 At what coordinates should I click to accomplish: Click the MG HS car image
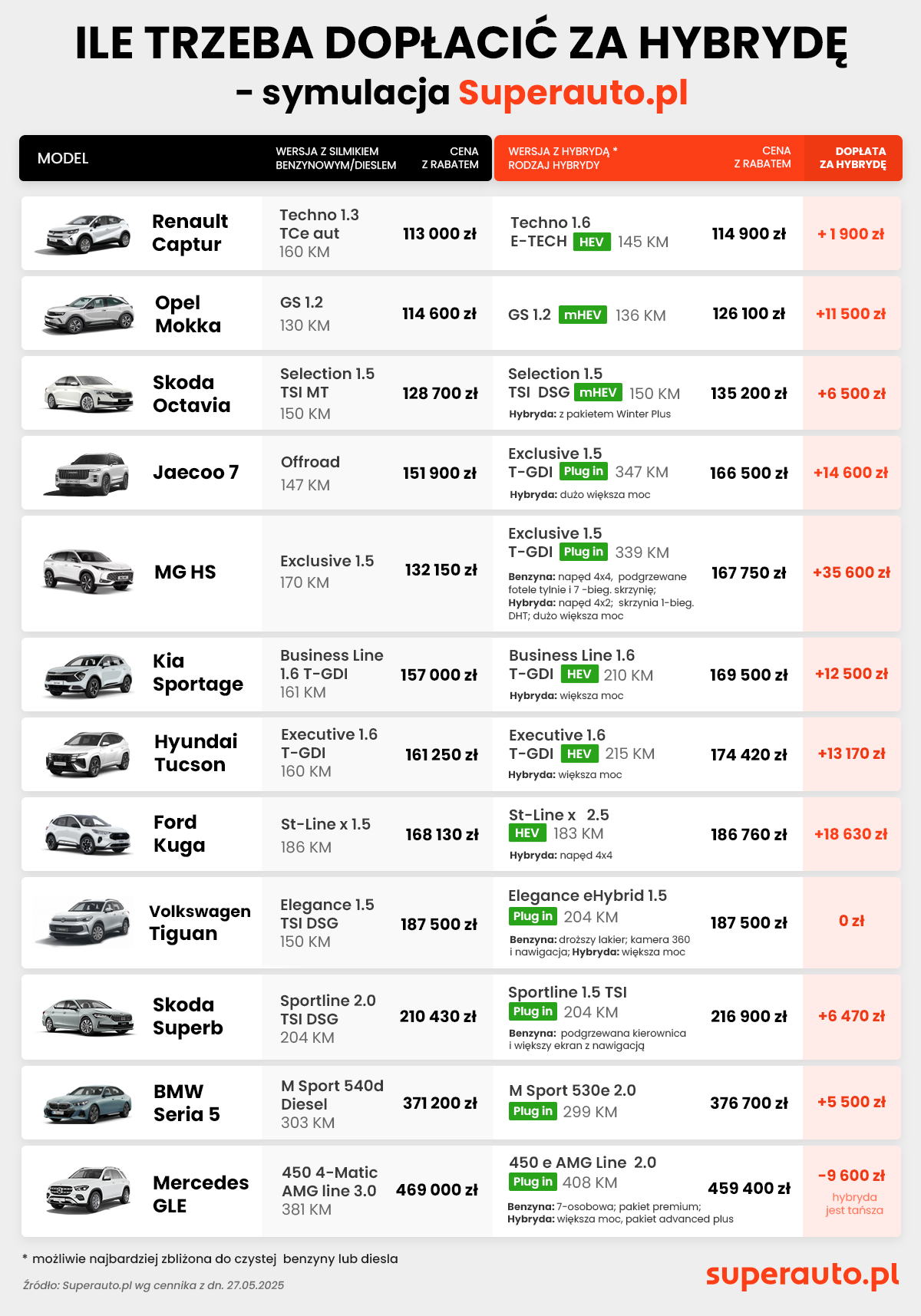click(x=88, y=572)
